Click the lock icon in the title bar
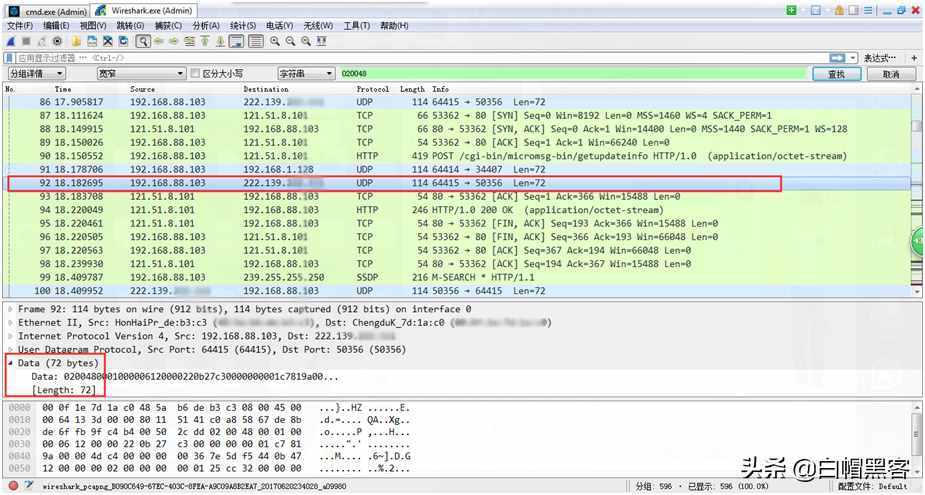The height and width of the screenshot is (495, 925). tap(839, 10)
